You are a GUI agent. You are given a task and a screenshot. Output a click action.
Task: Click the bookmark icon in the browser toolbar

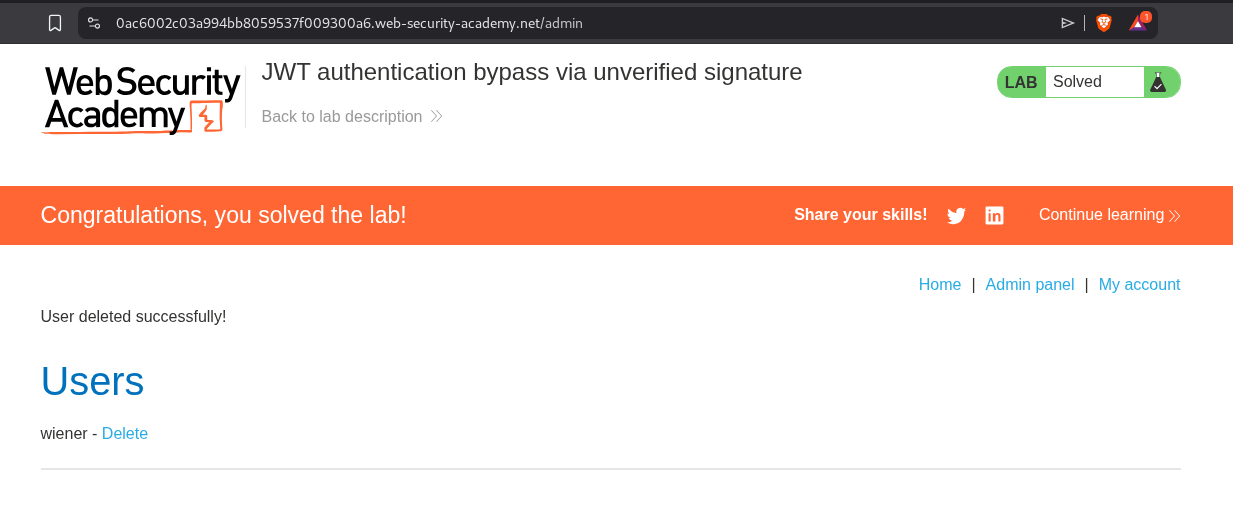click(55, 23)
